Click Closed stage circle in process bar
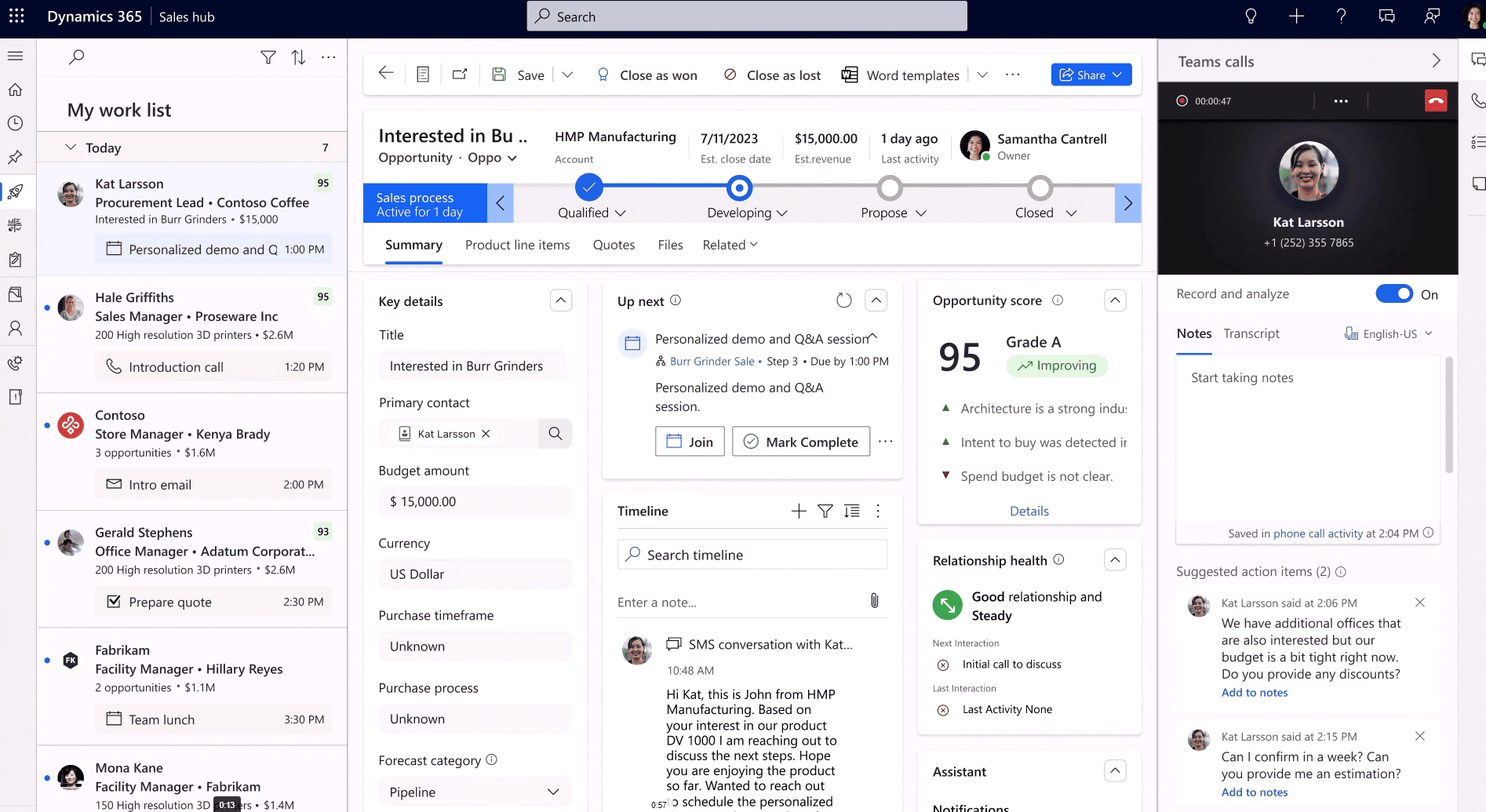Image resolution: width=1486 pixels, height=812 pixels. pos(1040,188)
